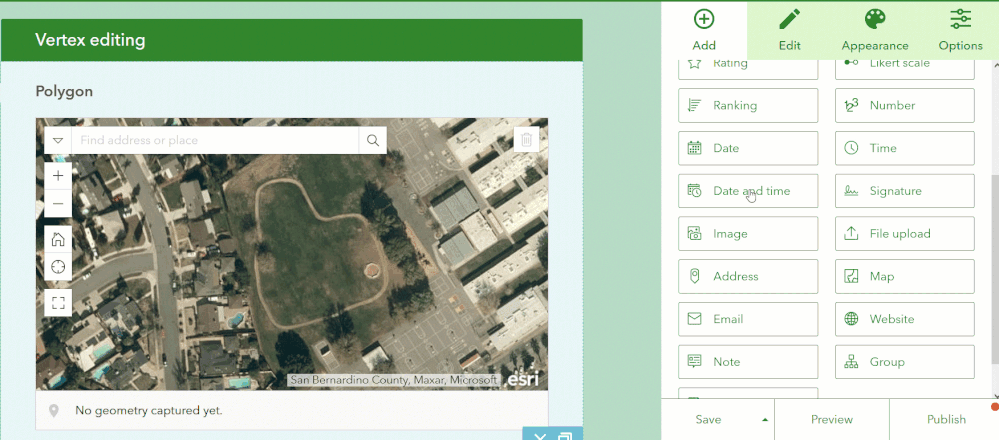Open the Save dropdown arrow
The width and height of the screenshot is (999, 440).
pos(765,420)
